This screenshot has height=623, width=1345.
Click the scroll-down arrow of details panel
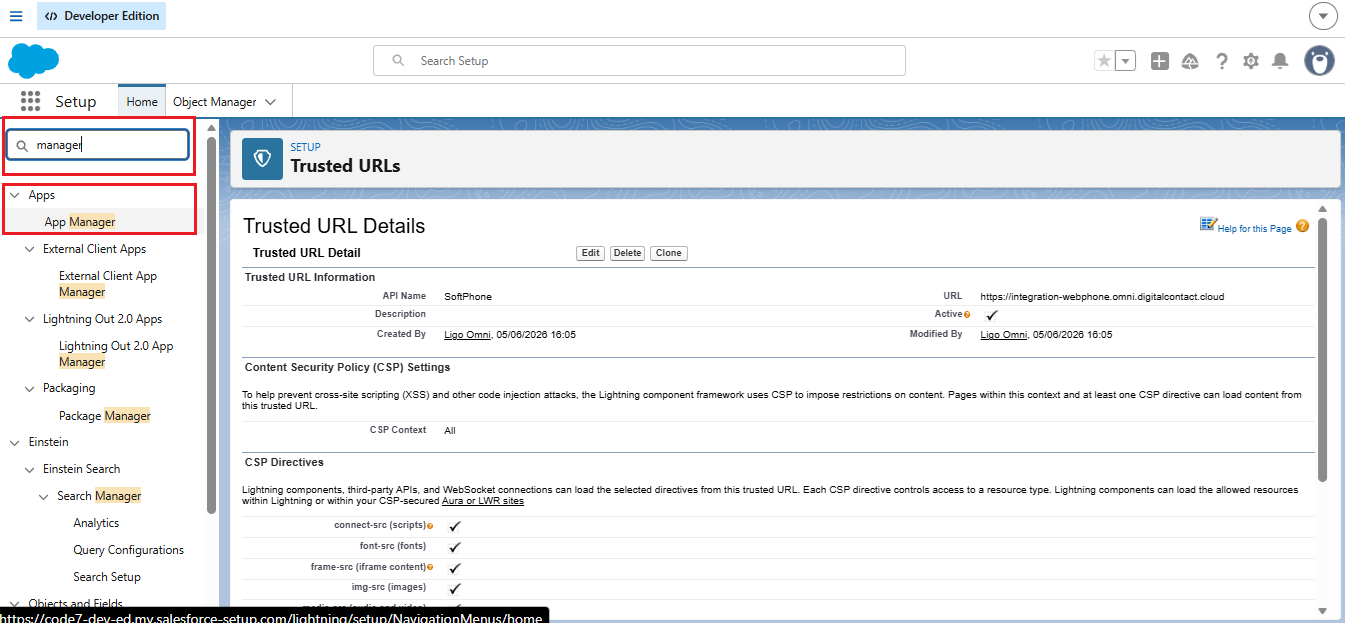[x=1323, y=610]
